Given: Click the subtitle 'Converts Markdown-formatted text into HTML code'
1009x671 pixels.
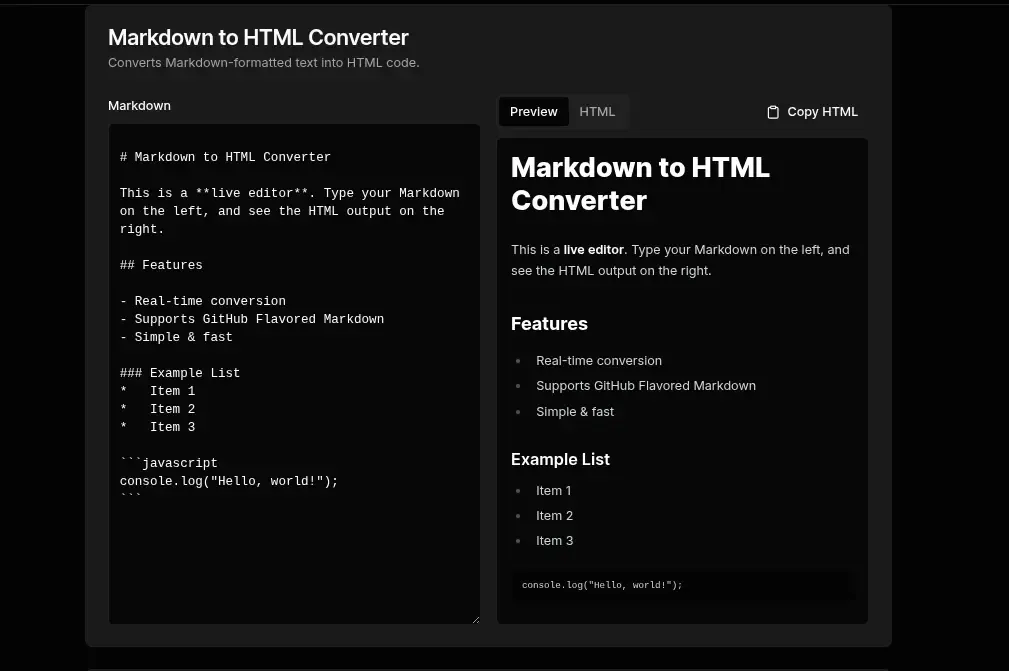Looking at the screenshot, I should pos(263,62).
